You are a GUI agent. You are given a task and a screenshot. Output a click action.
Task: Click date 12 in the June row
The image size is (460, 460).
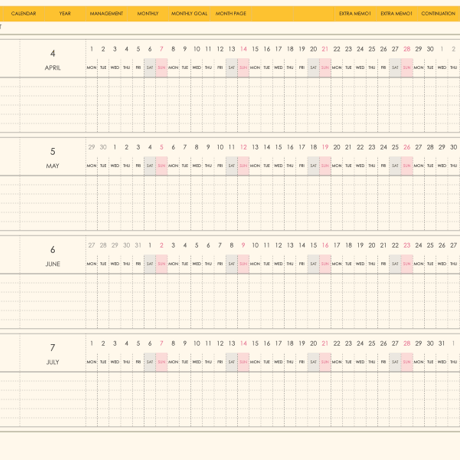(x=278, y=245)
